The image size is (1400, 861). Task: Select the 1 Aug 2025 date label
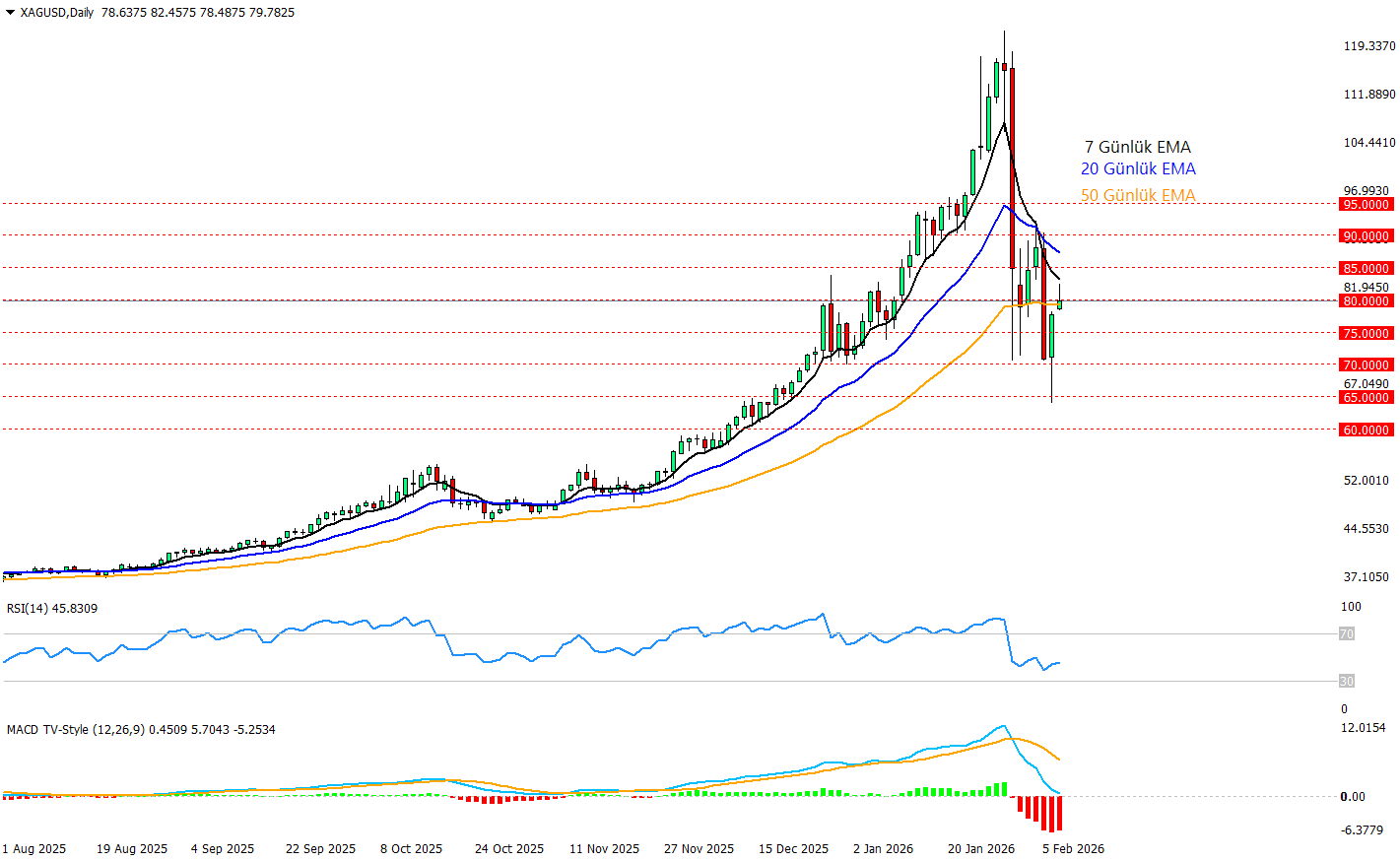click(34, 849)
